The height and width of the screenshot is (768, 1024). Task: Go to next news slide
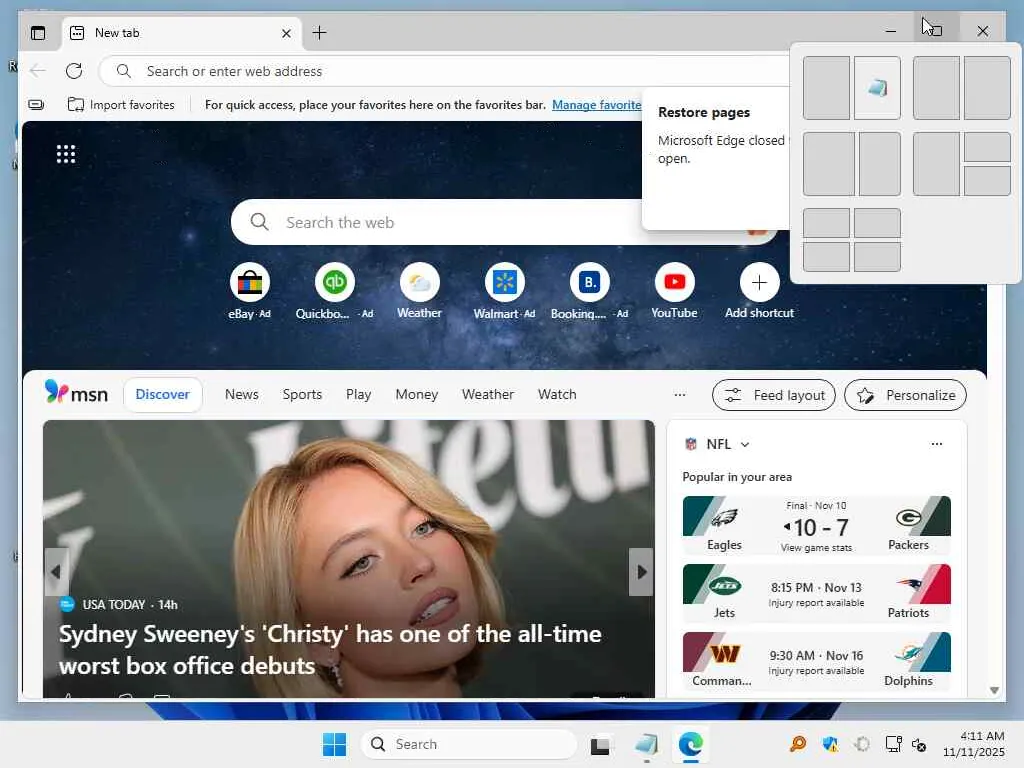point(641,572)
